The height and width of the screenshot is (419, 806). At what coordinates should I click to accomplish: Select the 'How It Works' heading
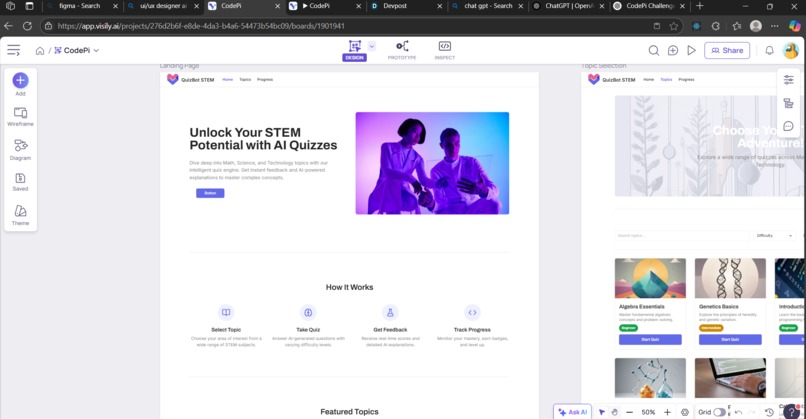[x=350, y=287]
